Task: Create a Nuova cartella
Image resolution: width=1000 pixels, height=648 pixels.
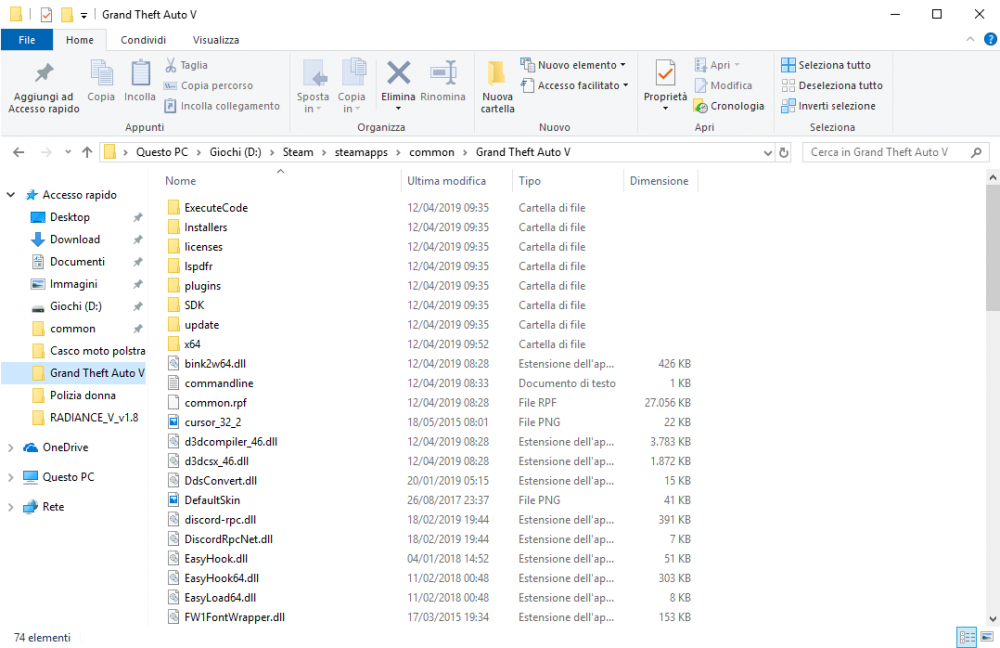Action: coord(497,87)
